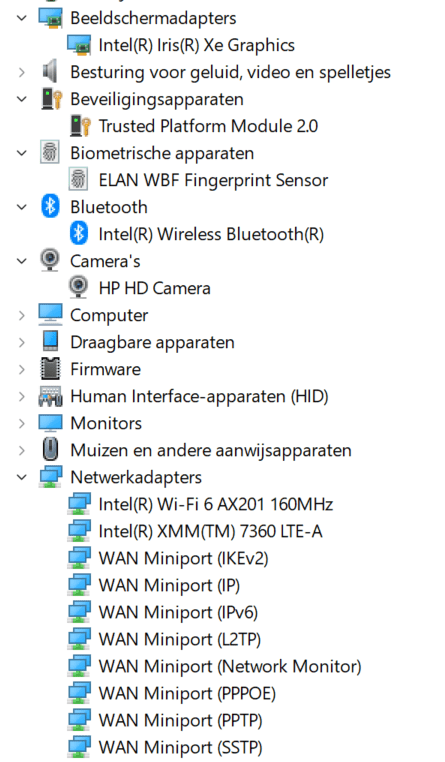445x762 pixels.
Task: Select WAN Miniport (SSTP) entry
Action: [x=180, y=747]
